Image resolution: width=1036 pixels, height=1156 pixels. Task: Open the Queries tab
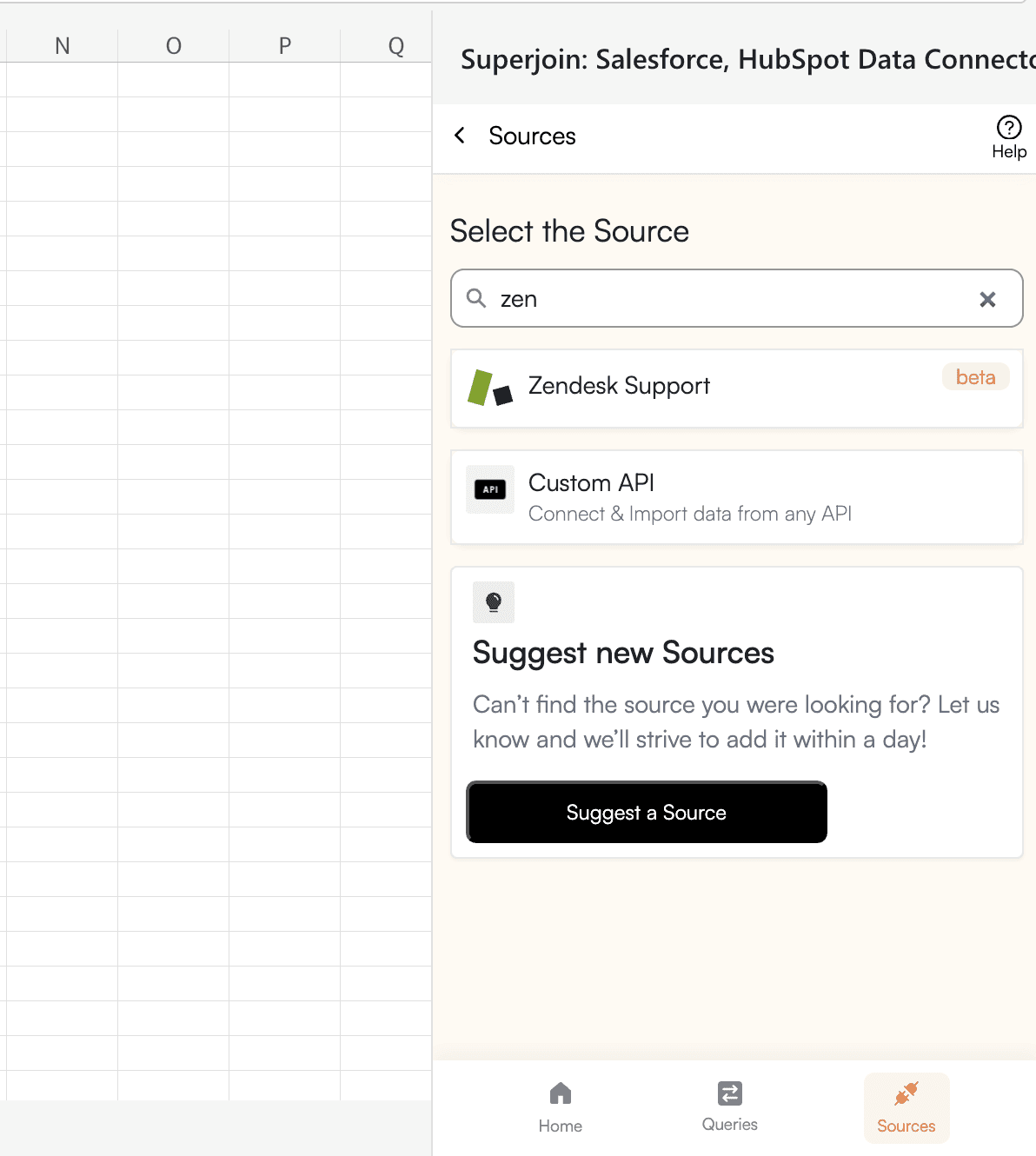[x=729, y=1106]
